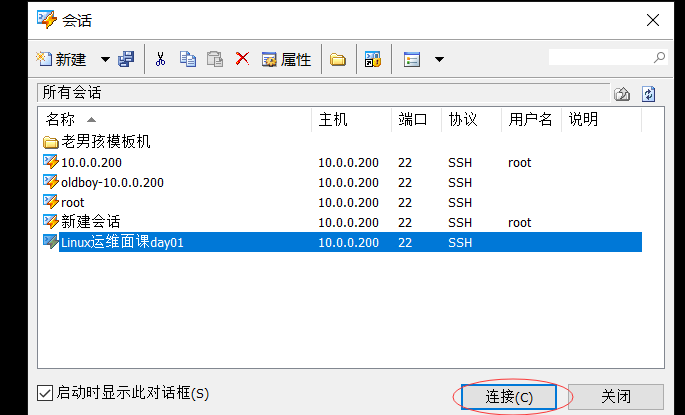
Task: Toggle 启动时显示此对话框 checkbox
Action: [x=45, y=393]
